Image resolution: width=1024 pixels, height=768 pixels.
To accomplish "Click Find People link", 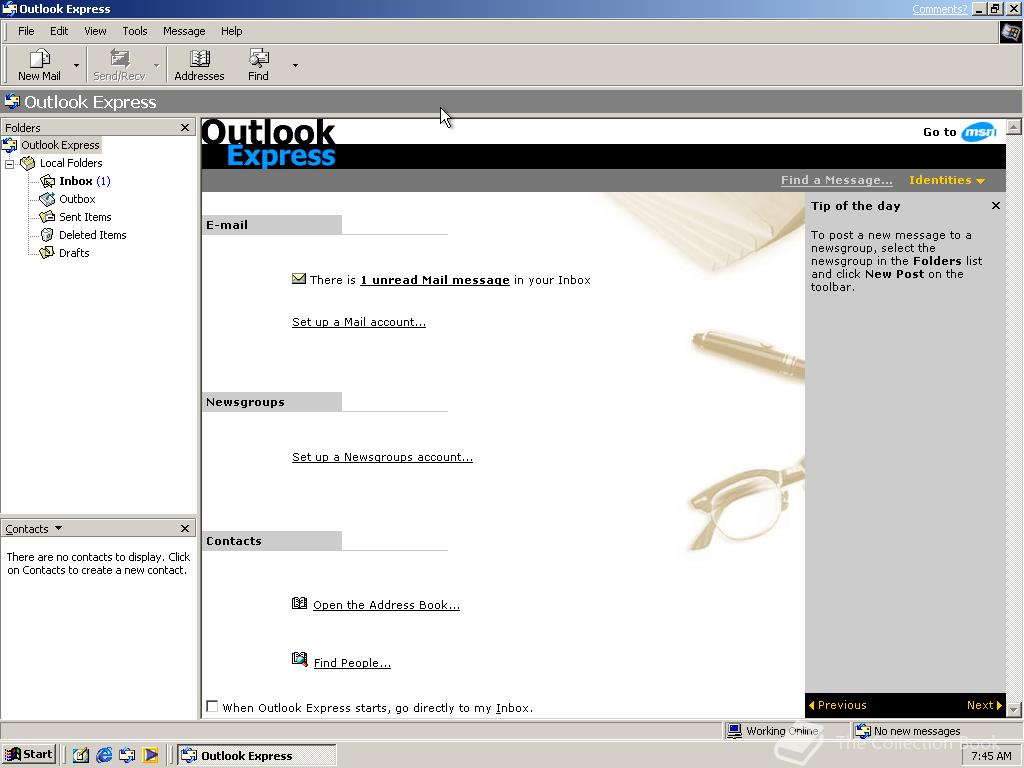I will tap(352, 663).
